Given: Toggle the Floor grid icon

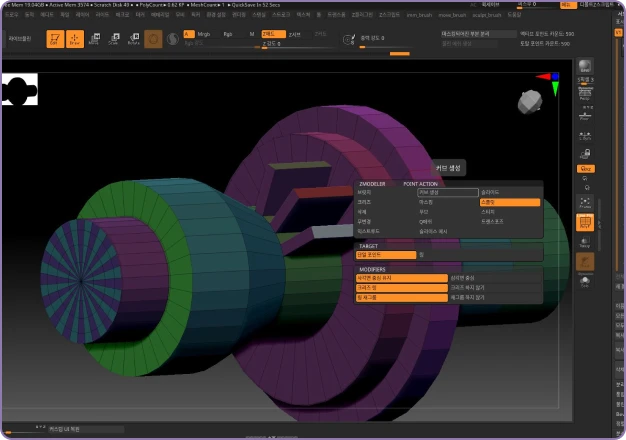Looking at the screenshot, I should coord(585,115).
